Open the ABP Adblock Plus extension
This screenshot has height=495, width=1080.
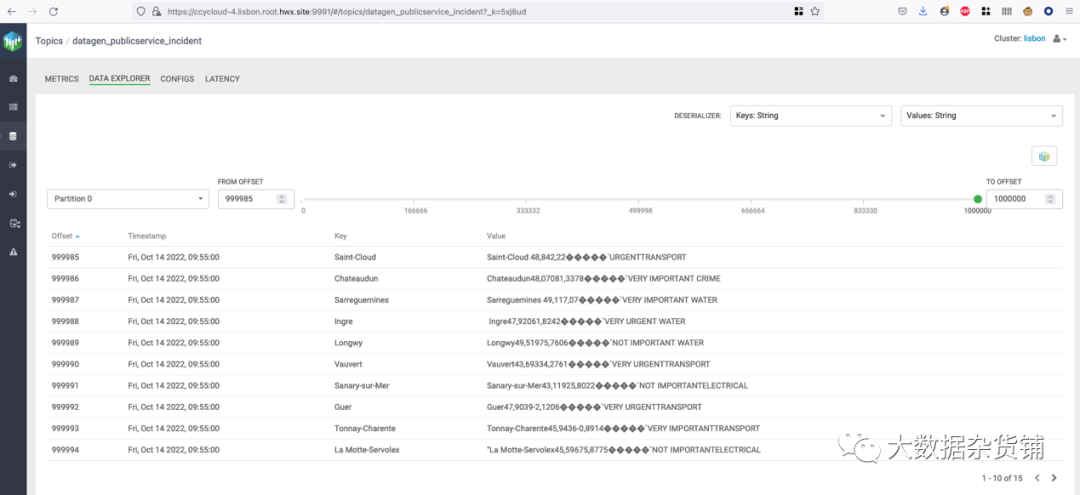point(965,11)
